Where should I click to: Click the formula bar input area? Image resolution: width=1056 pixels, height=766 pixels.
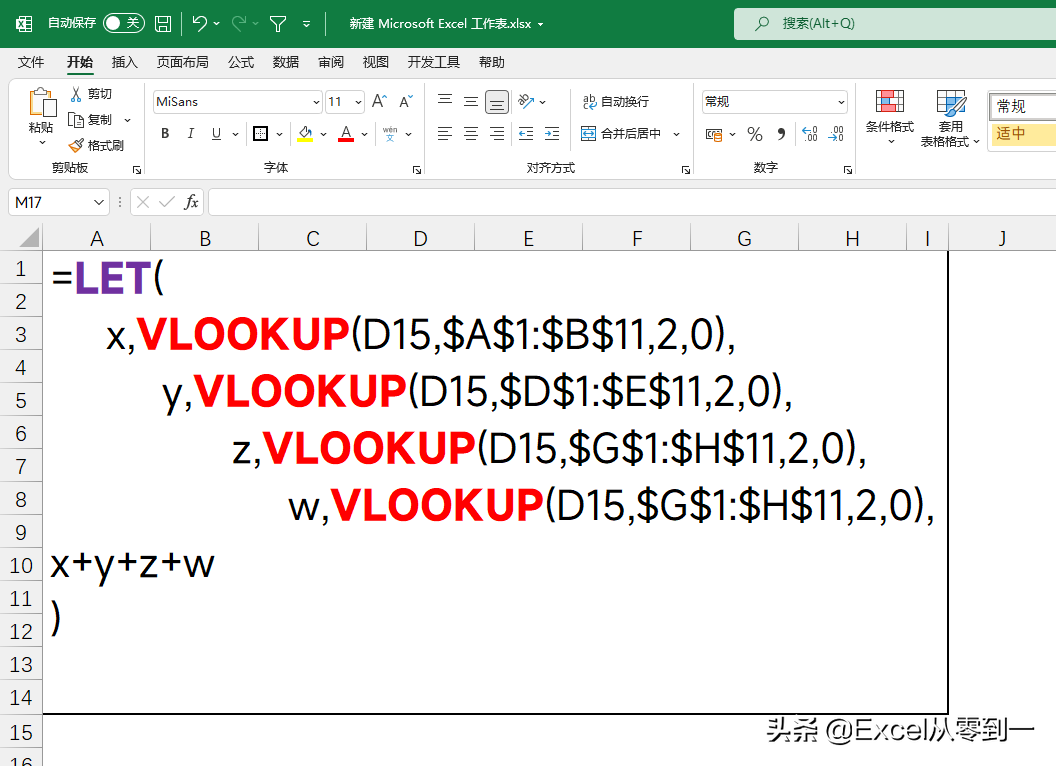click(632, 202)
